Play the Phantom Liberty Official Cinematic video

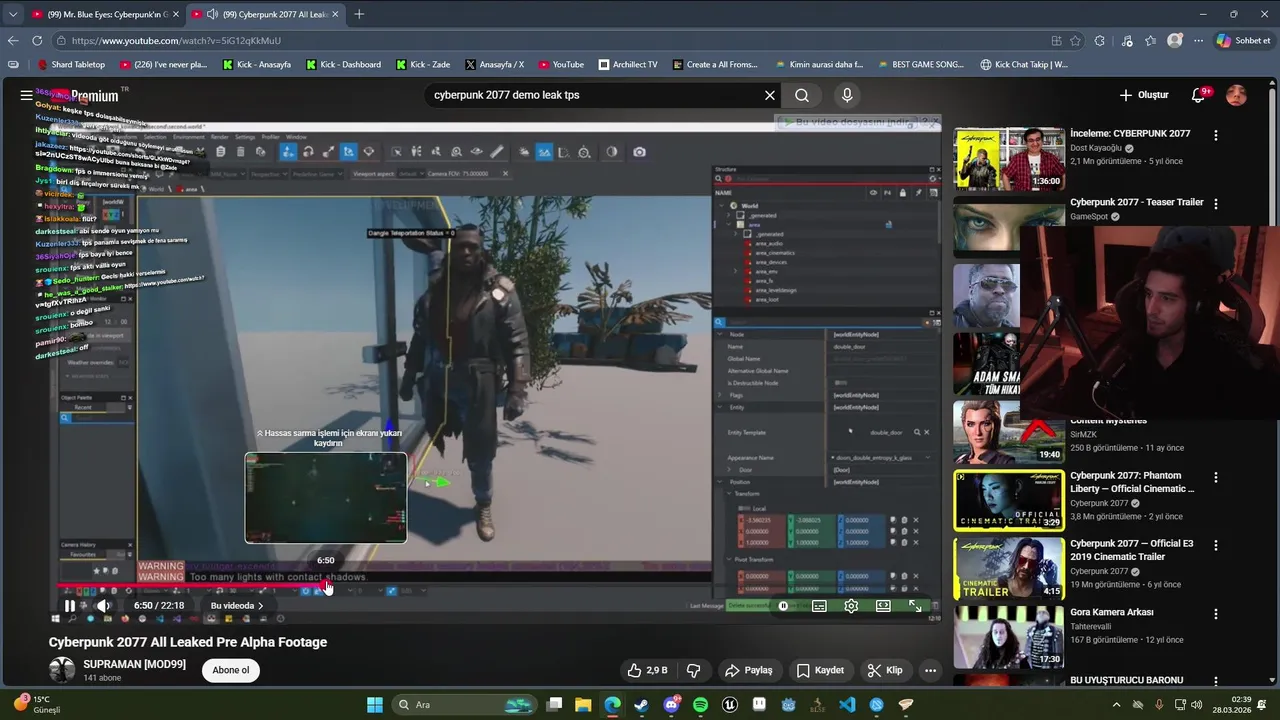[x=1008, y=500]
